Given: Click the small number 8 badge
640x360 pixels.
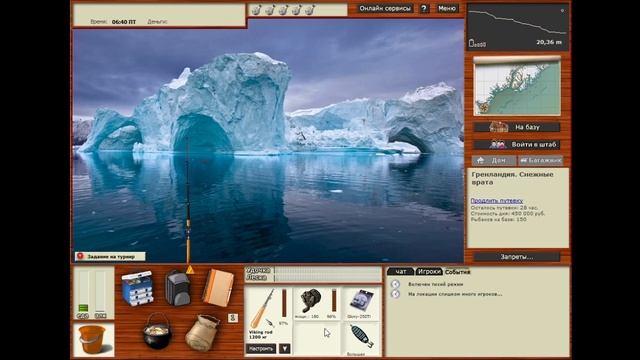Looking at the screenshot, I should 233,318.
